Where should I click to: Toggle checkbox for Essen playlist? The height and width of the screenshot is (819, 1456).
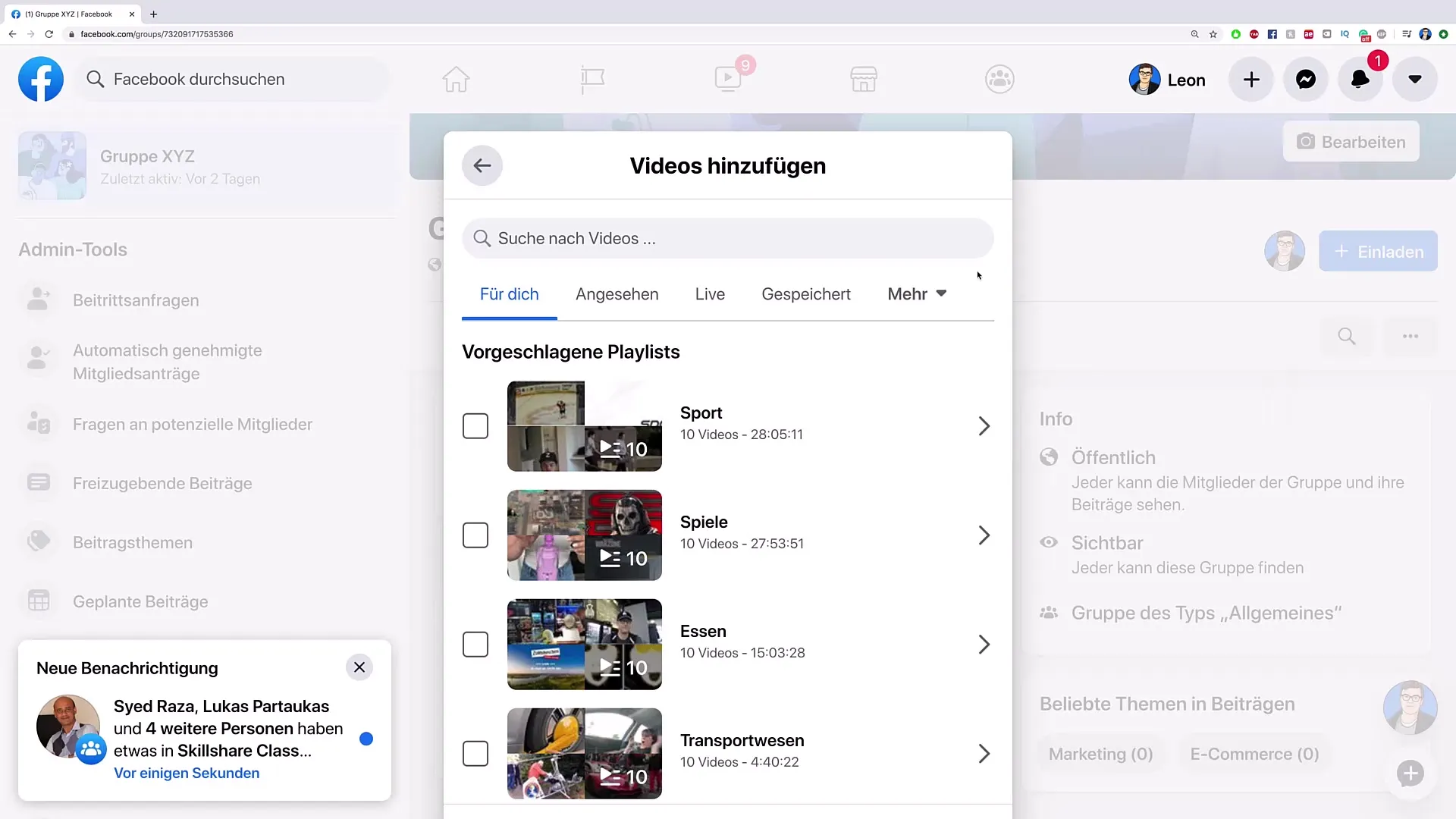[x=475, y=644]
